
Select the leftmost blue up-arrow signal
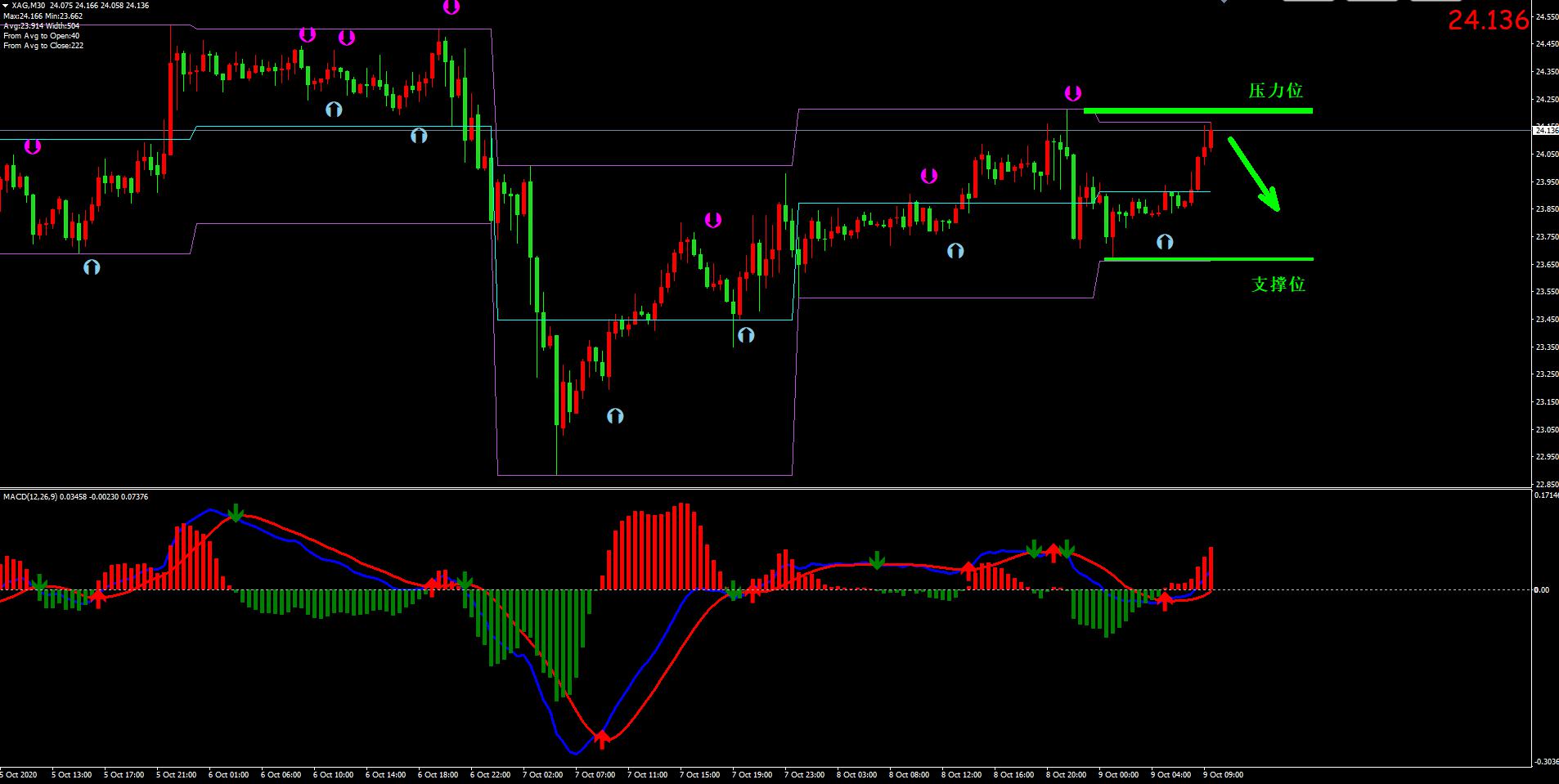pos(92,267)
